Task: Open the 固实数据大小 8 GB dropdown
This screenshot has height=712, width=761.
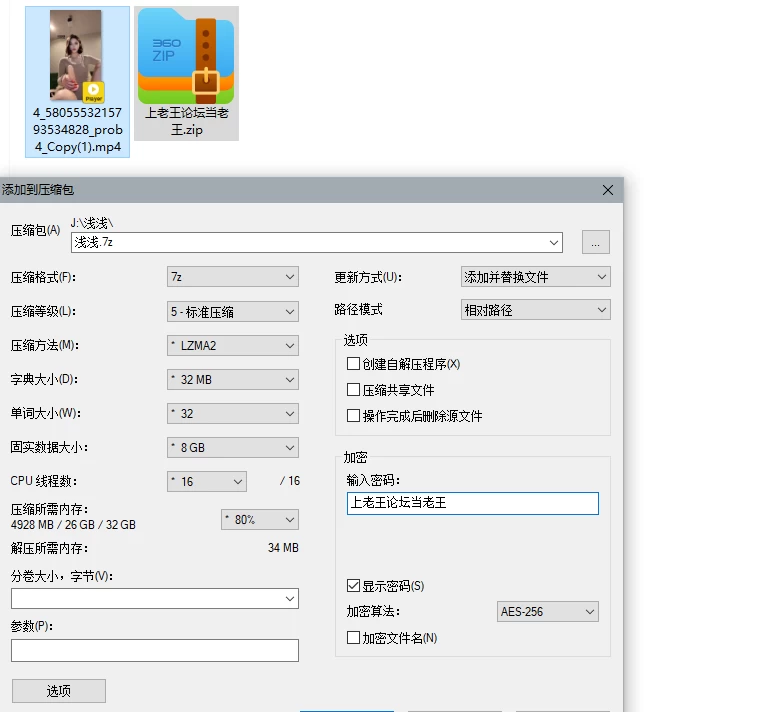Action: [x=232, y=447]
